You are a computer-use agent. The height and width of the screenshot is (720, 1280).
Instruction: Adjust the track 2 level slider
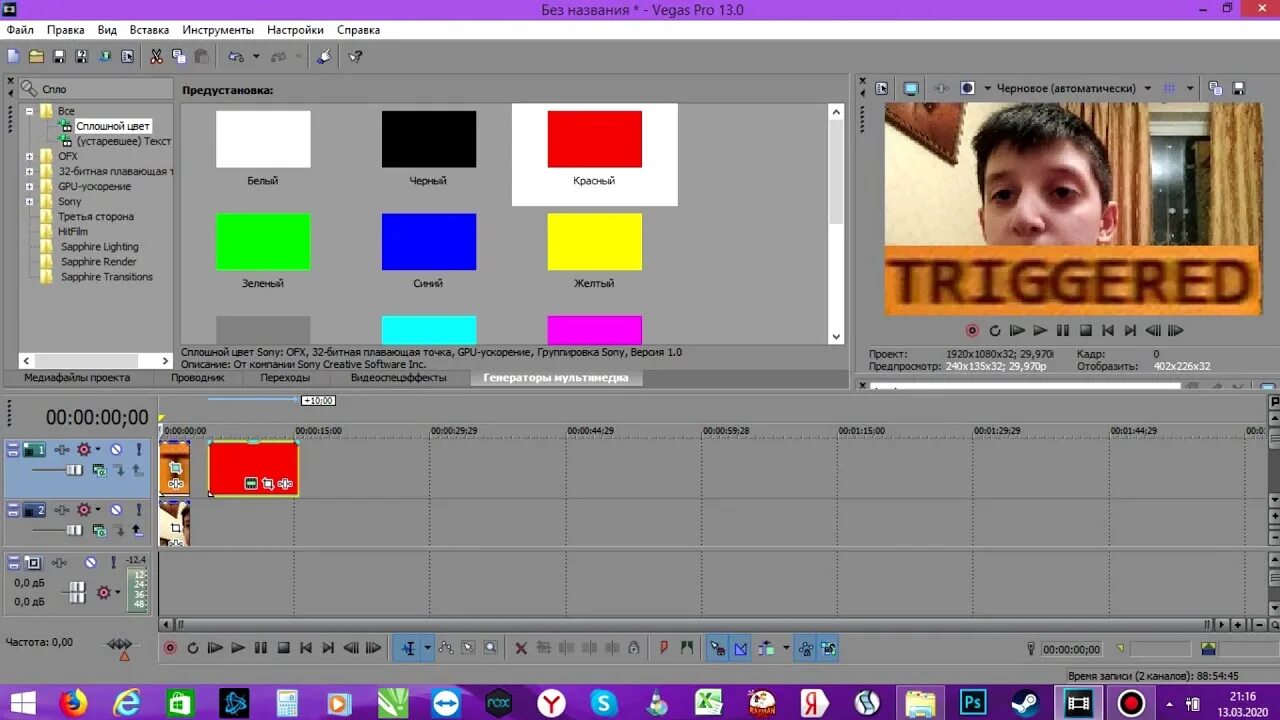(x=74, y=530)
